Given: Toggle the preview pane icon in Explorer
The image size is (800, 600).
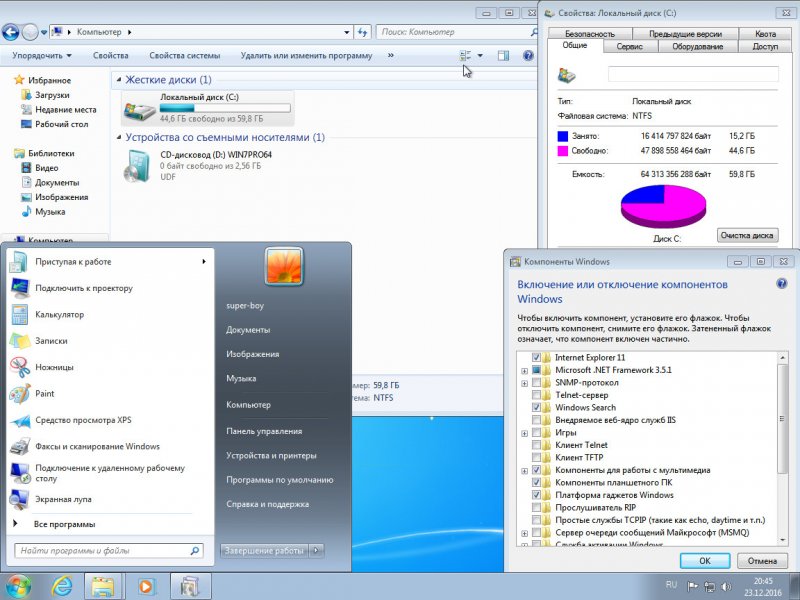Looking at the screenshot, I should (503, 56).
